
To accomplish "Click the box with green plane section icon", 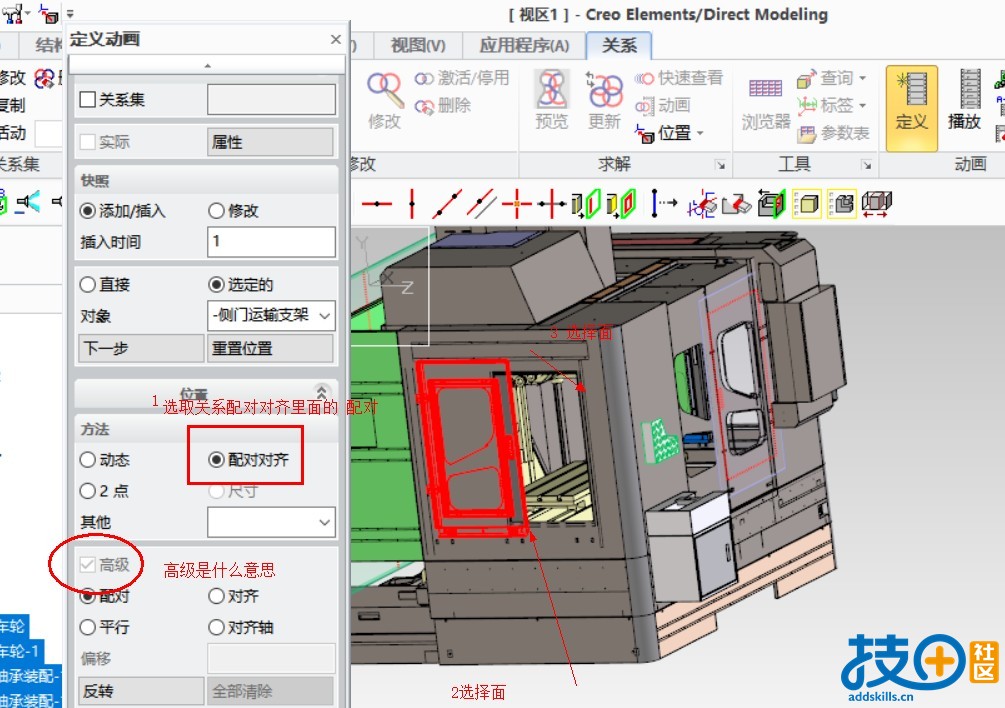I will [x=772, y=204].
